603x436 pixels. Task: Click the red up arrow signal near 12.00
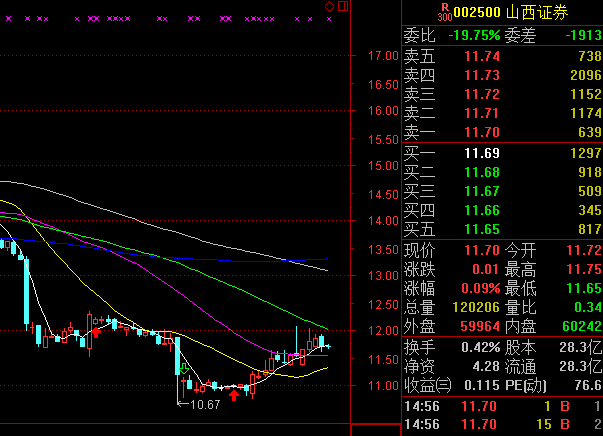[96, 333]
